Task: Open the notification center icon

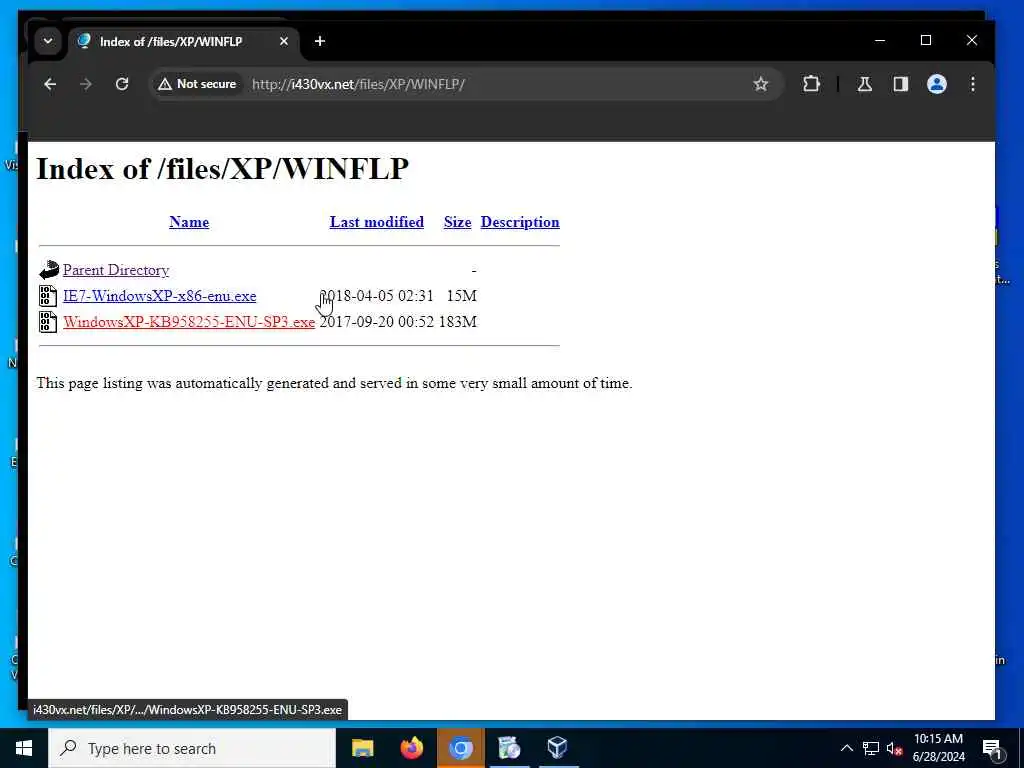Action: (x=992, y=749)
